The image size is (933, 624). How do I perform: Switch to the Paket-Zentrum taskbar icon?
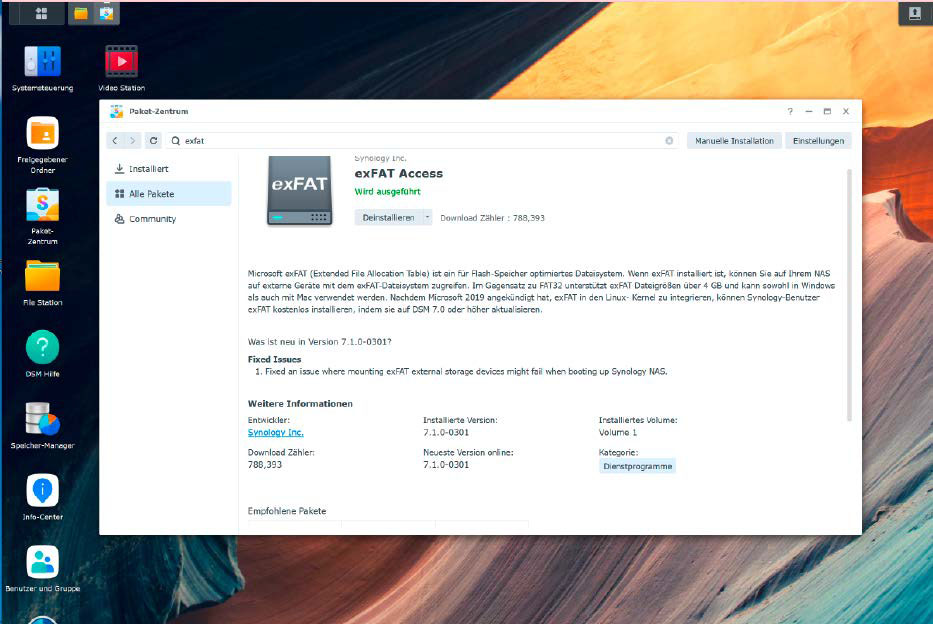(x=107, y=13)
